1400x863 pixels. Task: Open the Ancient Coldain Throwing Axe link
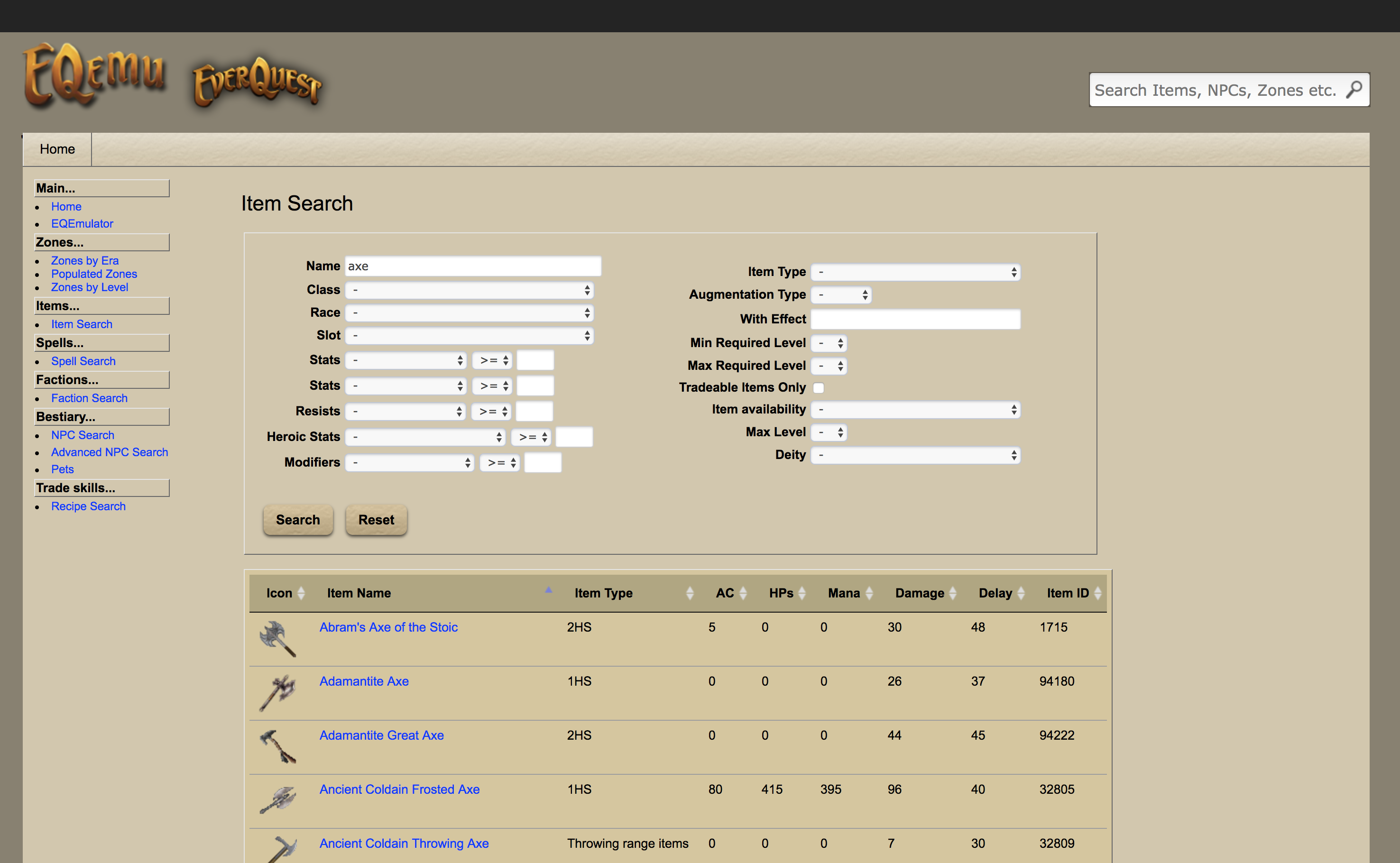click(404, 843)
